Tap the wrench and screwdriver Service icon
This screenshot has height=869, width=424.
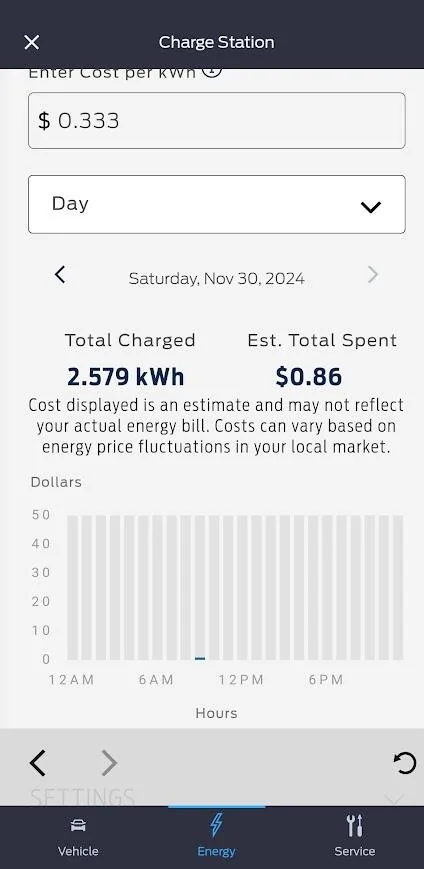tap(355, 826)
